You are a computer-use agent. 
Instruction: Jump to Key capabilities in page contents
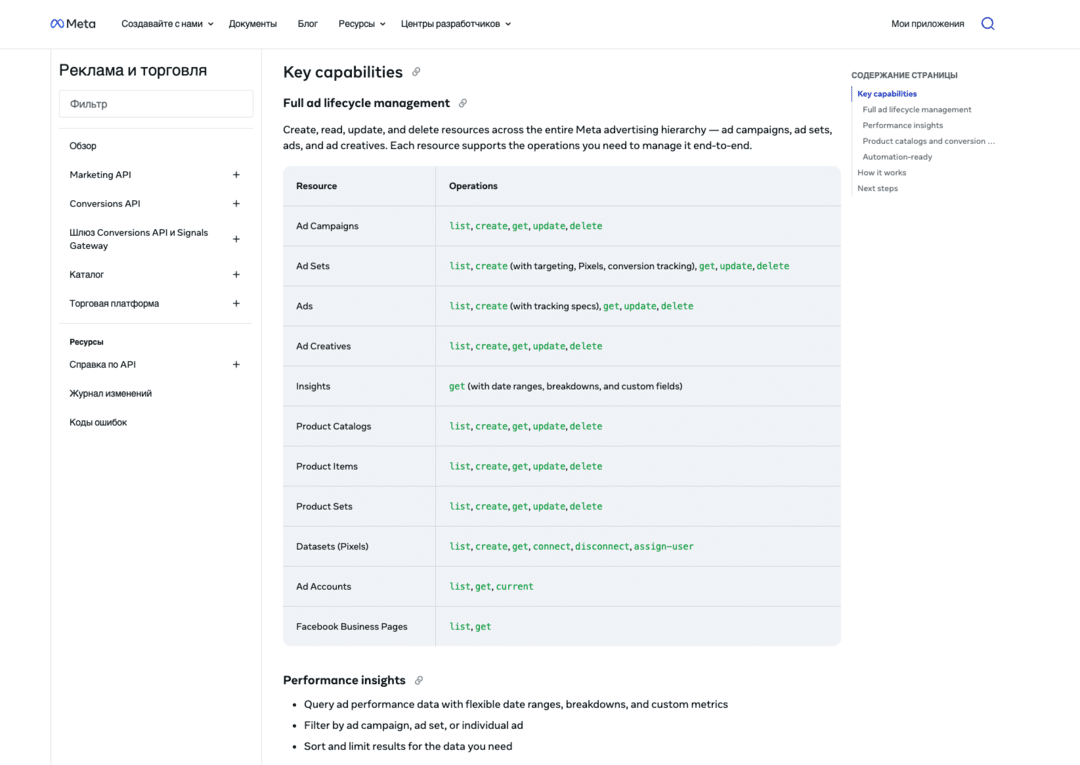pos(886,94)
